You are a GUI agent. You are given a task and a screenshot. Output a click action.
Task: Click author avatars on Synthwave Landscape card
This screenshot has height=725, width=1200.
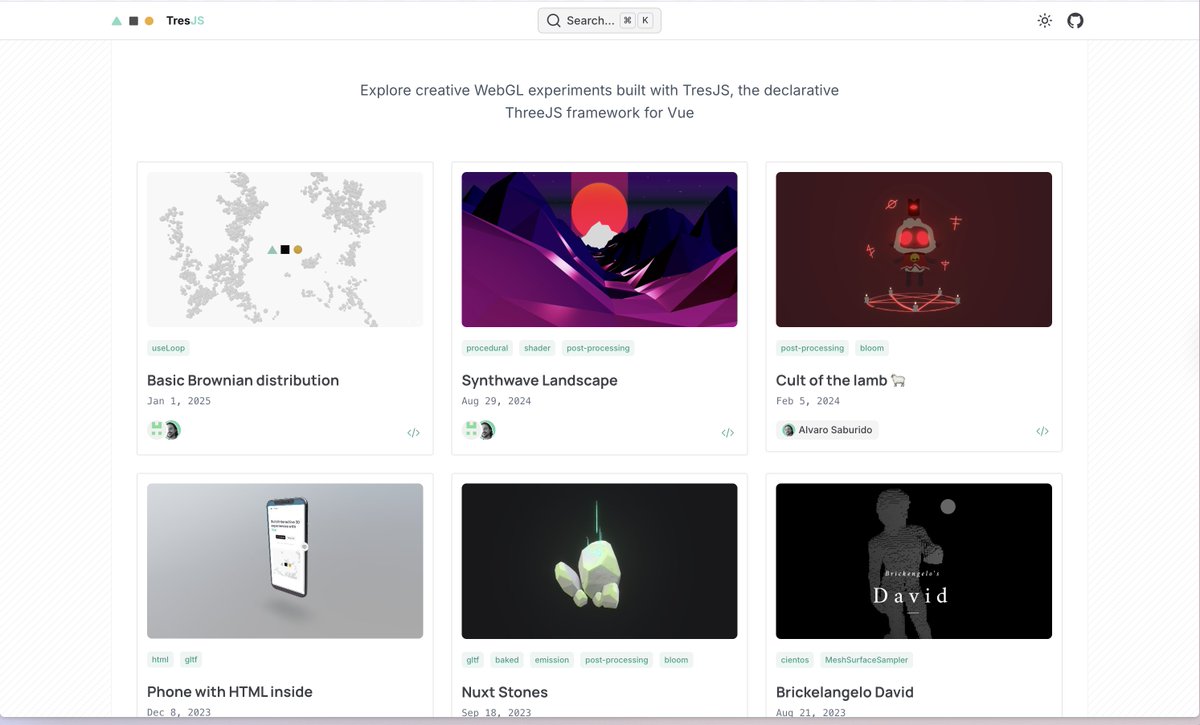pos(479,430)
